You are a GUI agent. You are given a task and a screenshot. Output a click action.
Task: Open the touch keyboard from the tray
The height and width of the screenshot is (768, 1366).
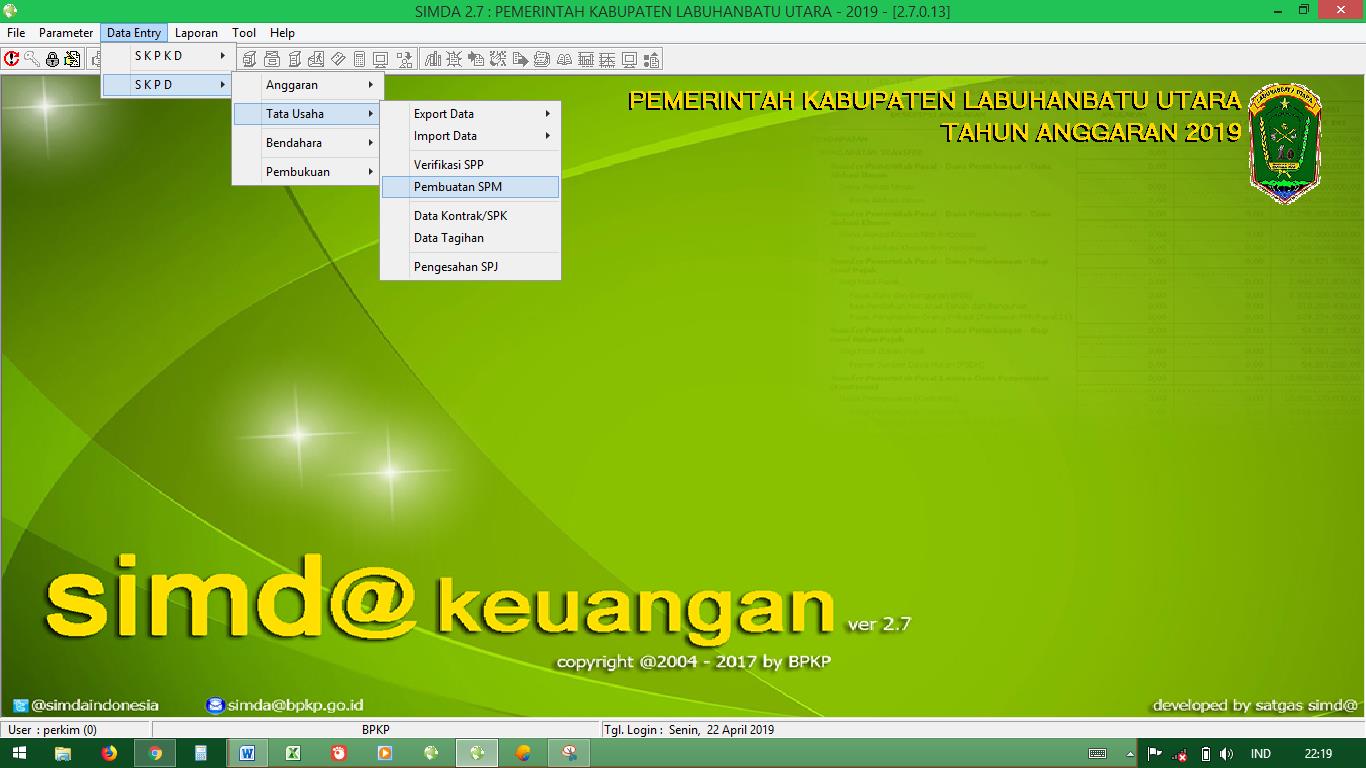click(1097, 754)
